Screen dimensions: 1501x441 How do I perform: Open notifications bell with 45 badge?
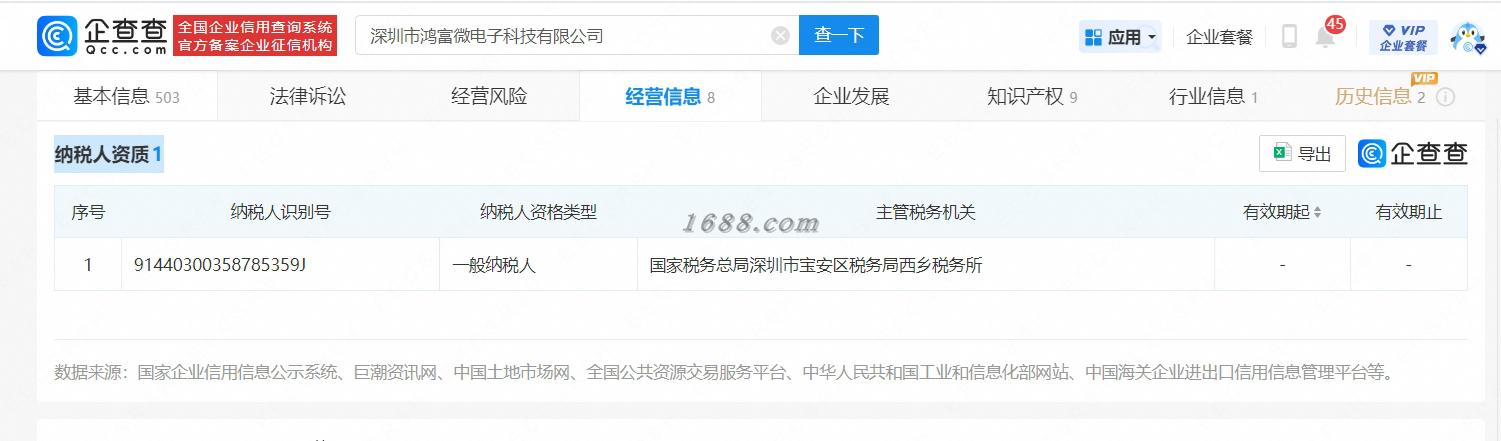click(1326, 36)
